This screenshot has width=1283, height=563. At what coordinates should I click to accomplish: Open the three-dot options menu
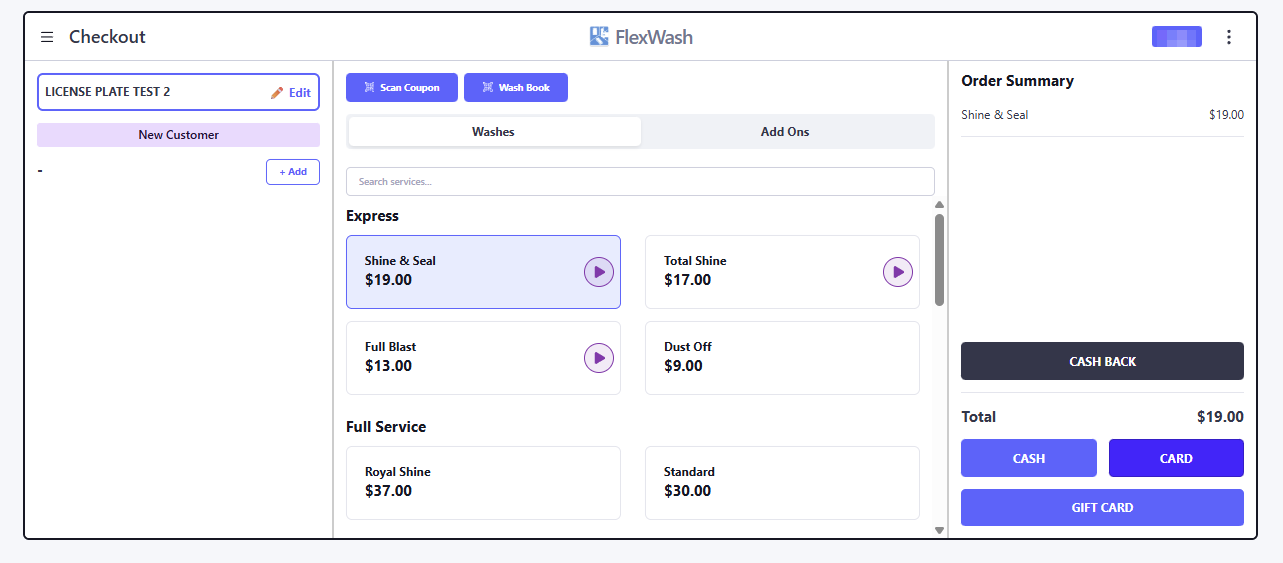point(1229,37)
